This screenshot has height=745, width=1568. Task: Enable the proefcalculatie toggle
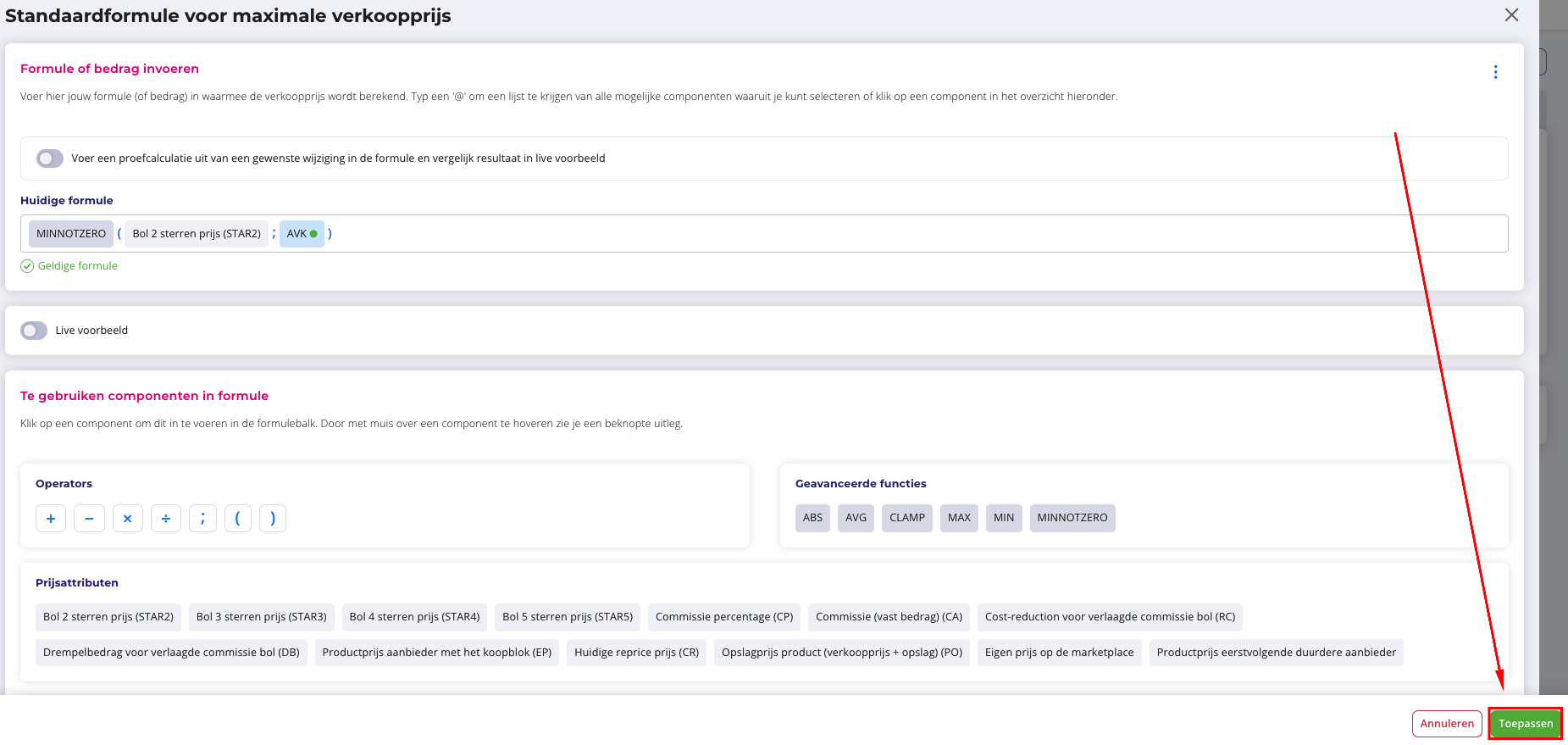(x=50, y=158)
